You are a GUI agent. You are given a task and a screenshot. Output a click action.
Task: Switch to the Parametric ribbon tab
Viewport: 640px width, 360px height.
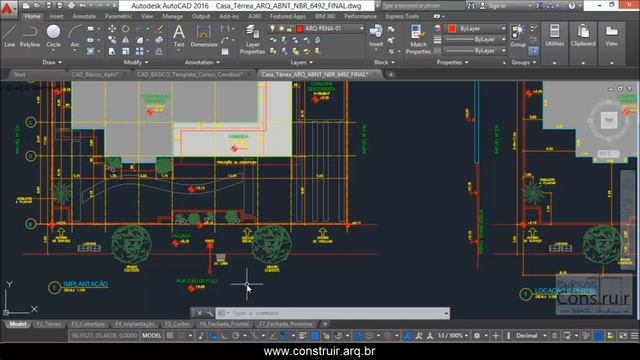pos(118,16)
